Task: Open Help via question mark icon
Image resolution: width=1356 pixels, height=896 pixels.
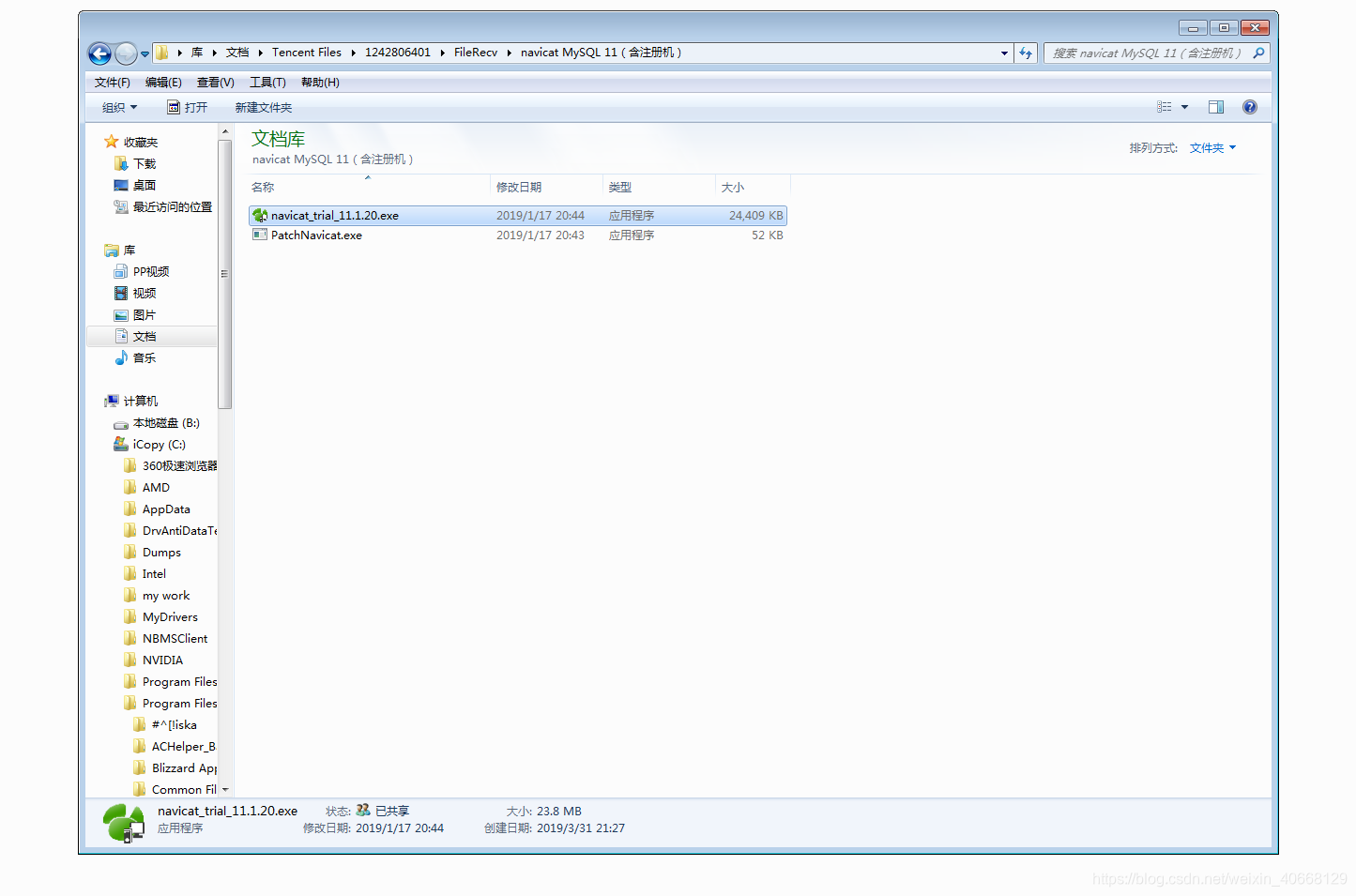Action: tap(1250, 107)
